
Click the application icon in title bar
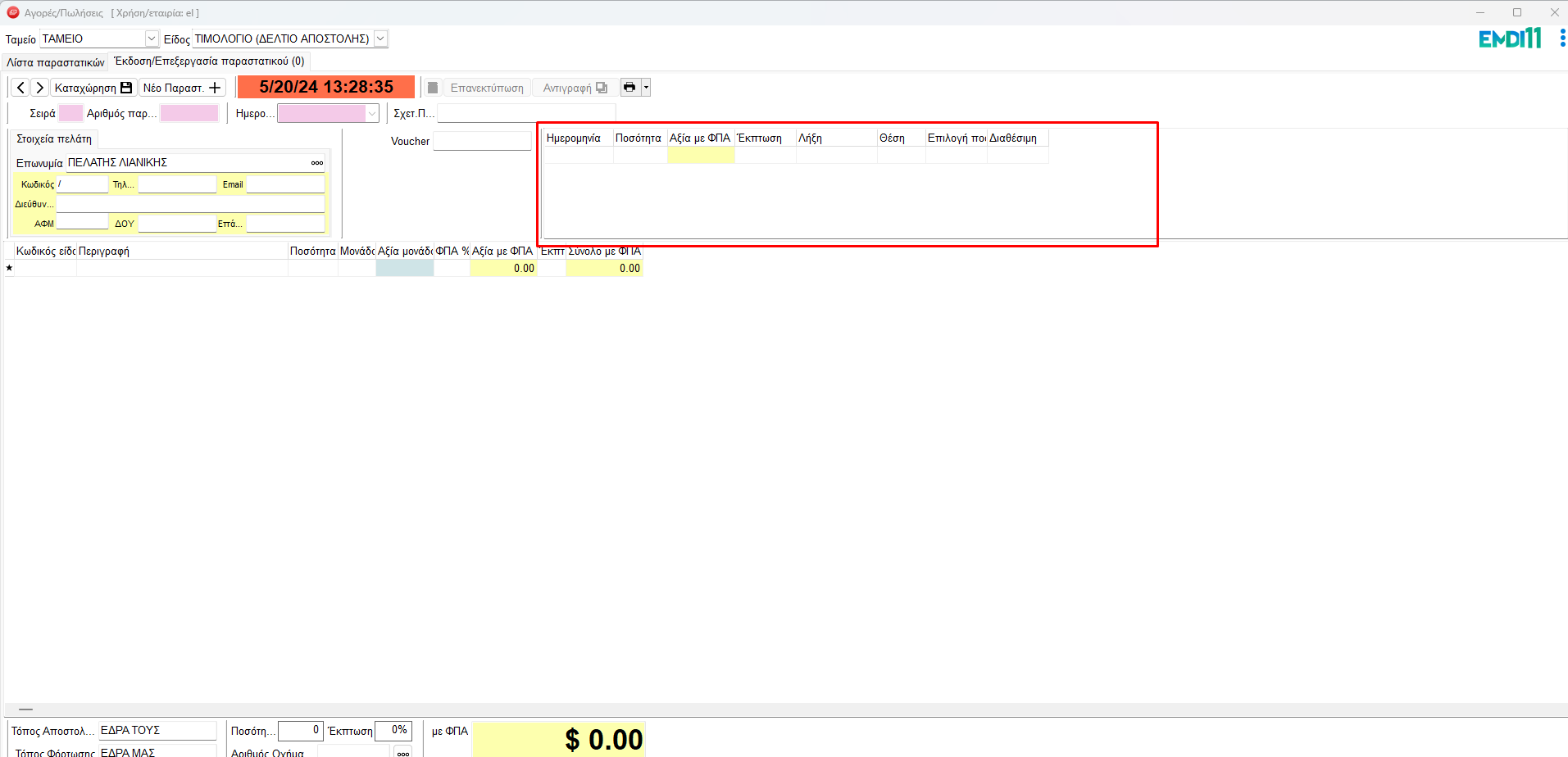coord(12,12)
